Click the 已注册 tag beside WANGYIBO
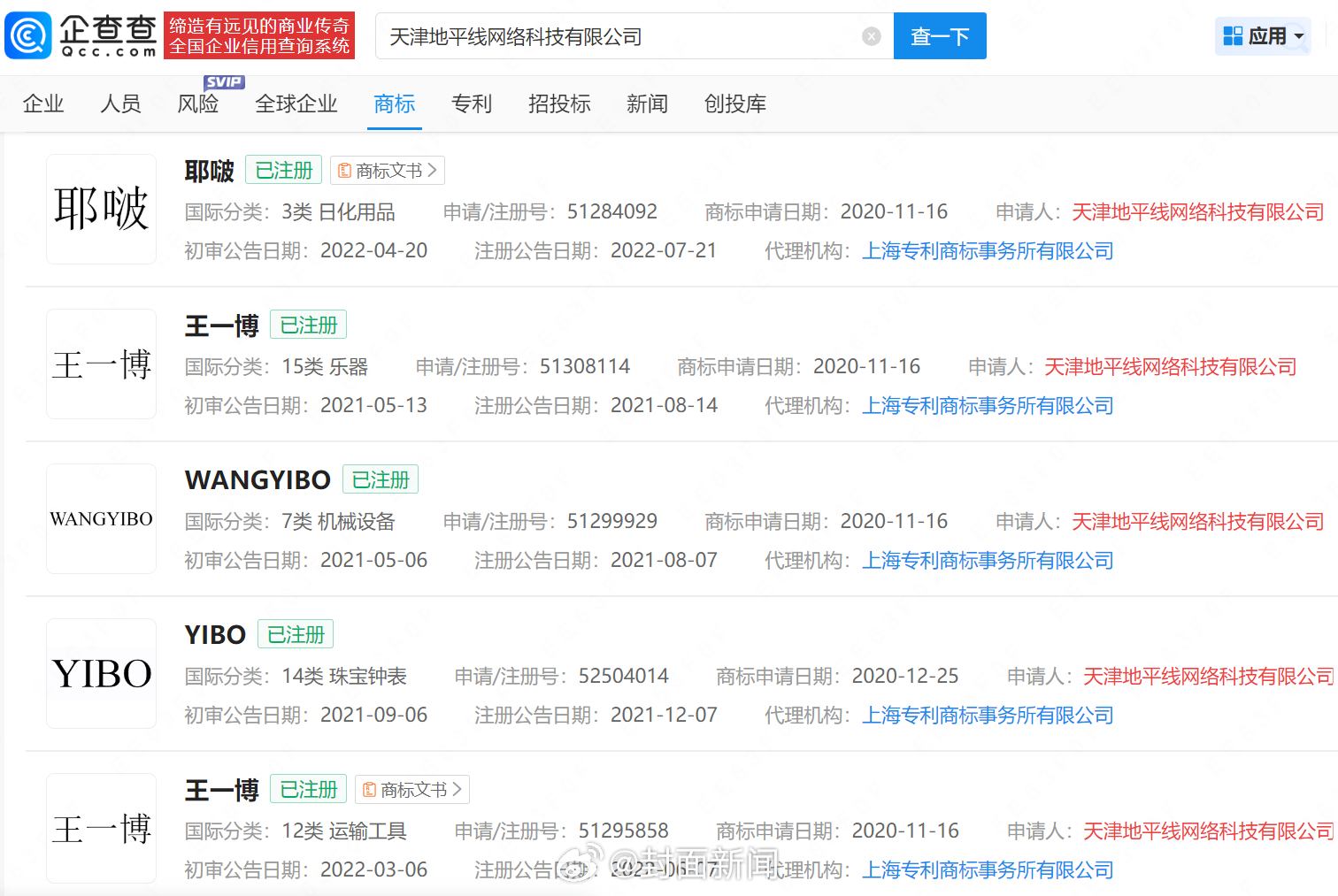1338x896 pixels. click(x=381, y=480)
